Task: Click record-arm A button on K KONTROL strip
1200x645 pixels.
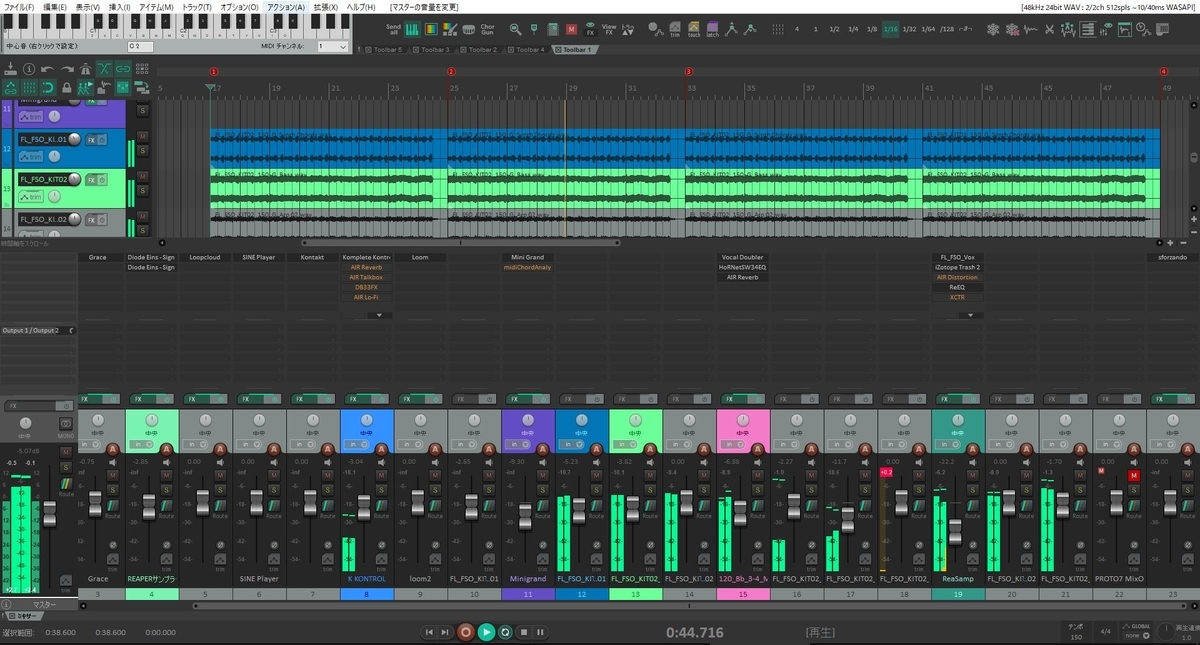Action: point(381,450)
